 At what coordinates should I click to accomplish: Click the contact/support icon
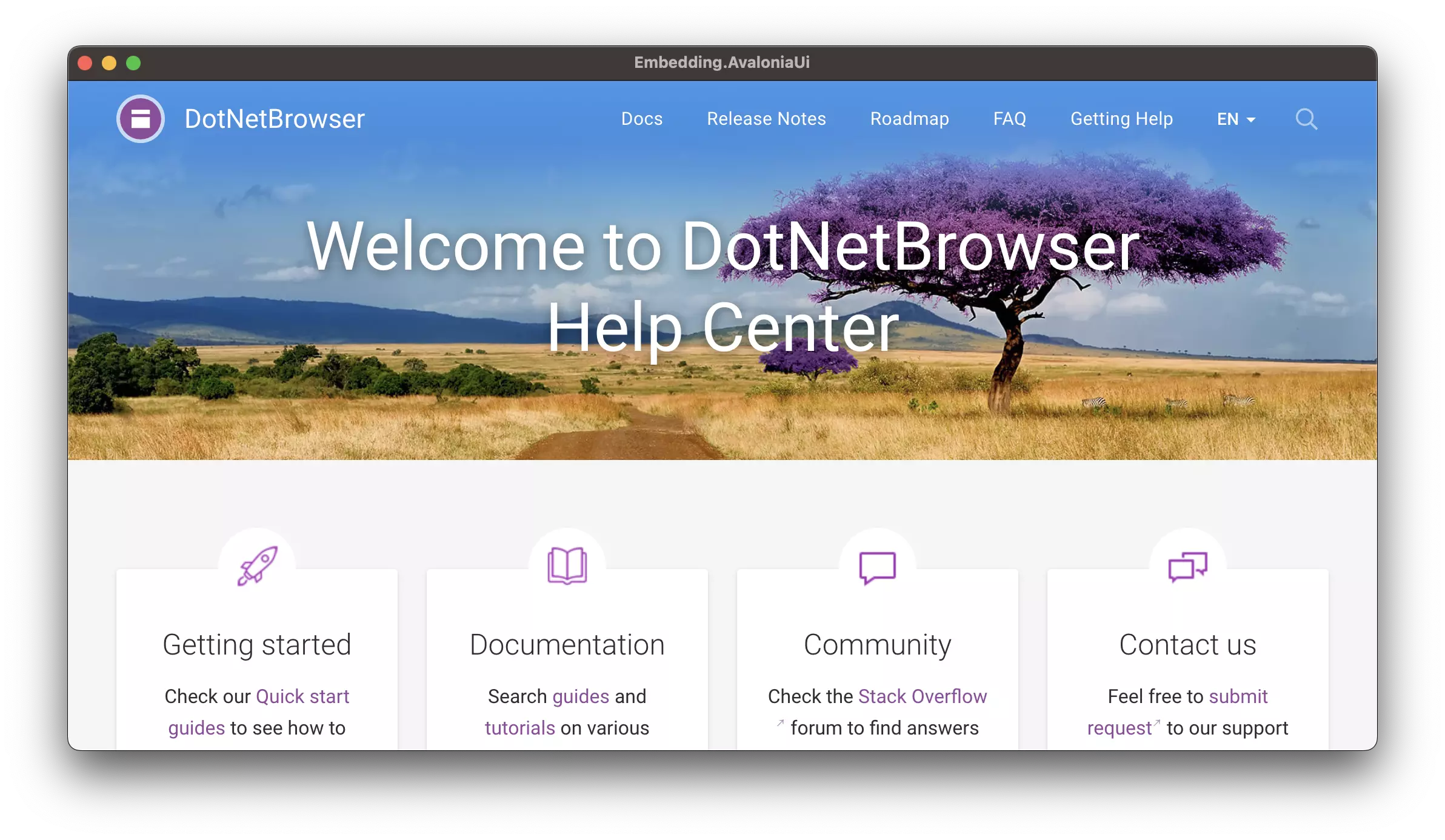[x=1188, y=565]
